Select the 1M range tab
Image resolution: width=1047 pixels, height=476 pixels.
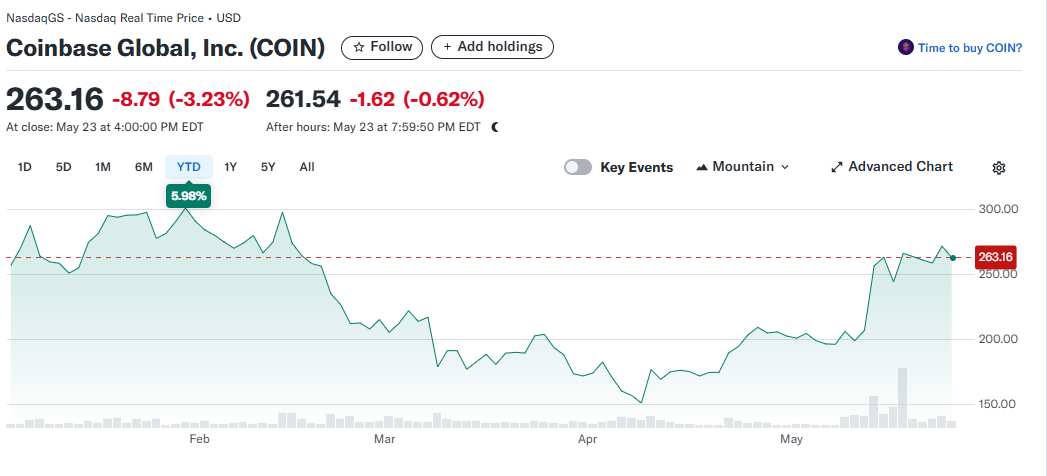point(103,167)
